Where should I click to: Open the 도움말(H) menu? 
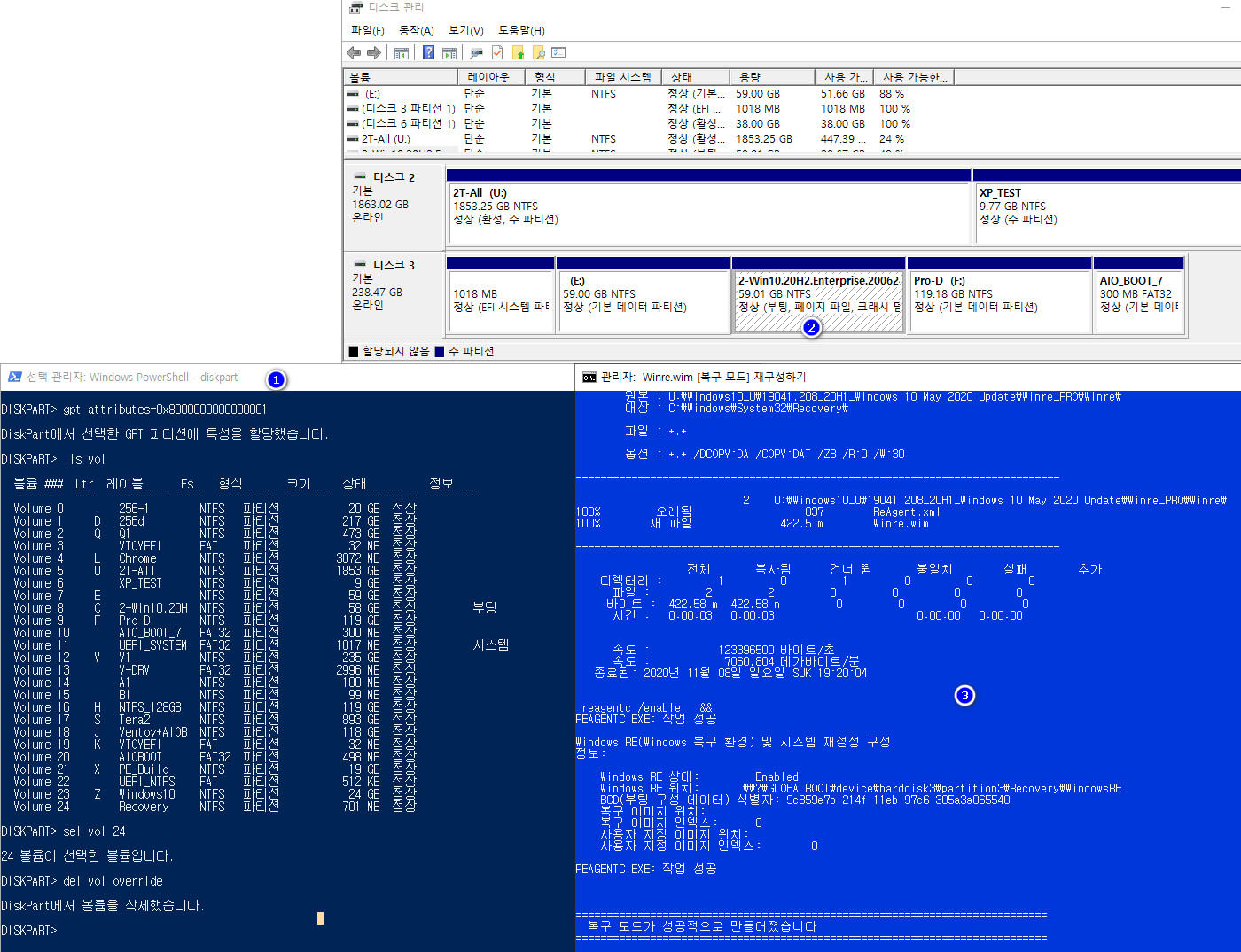521,30
